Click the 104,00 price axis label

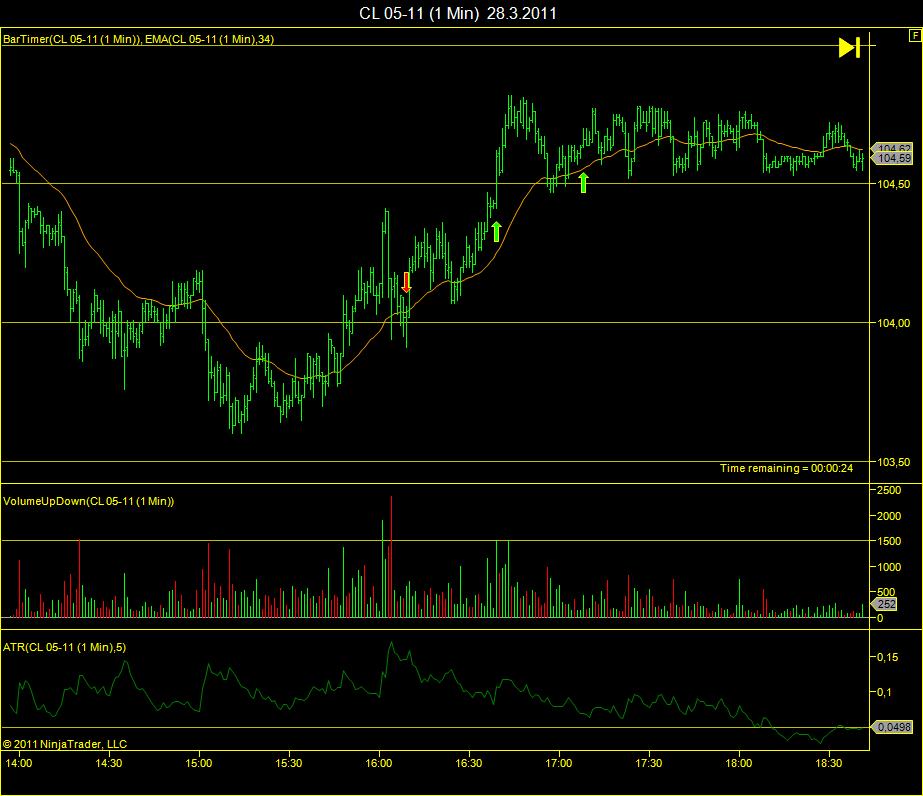click(894, 323)
